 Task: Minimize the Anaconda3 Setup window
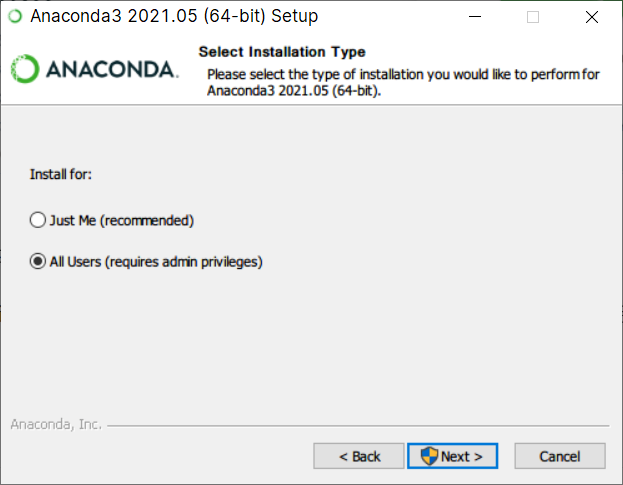[x=475, y=17]
